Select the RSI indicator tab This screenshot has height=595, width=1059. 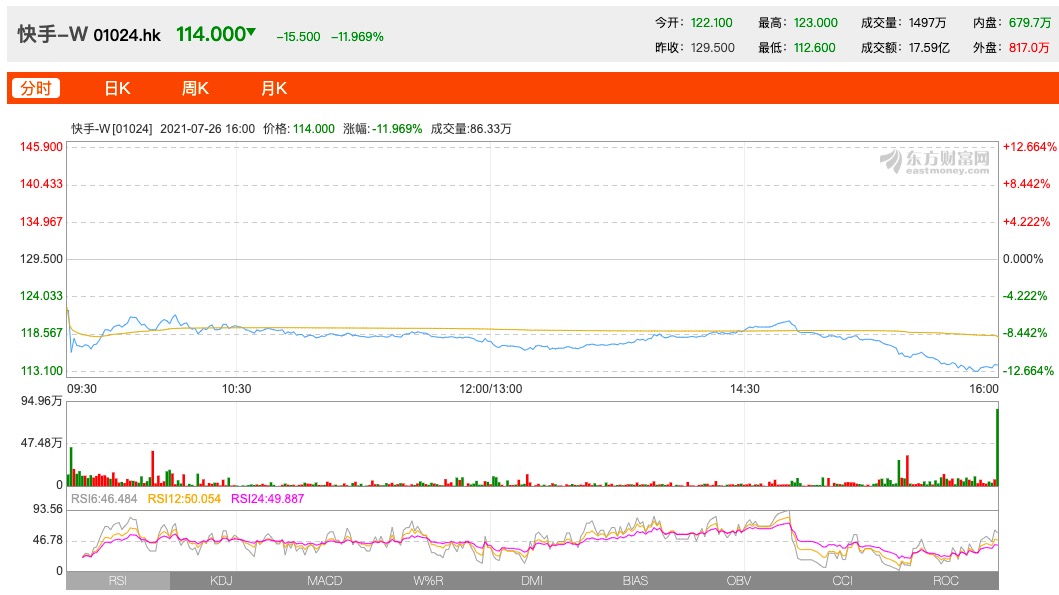click(x=118, y=581)
